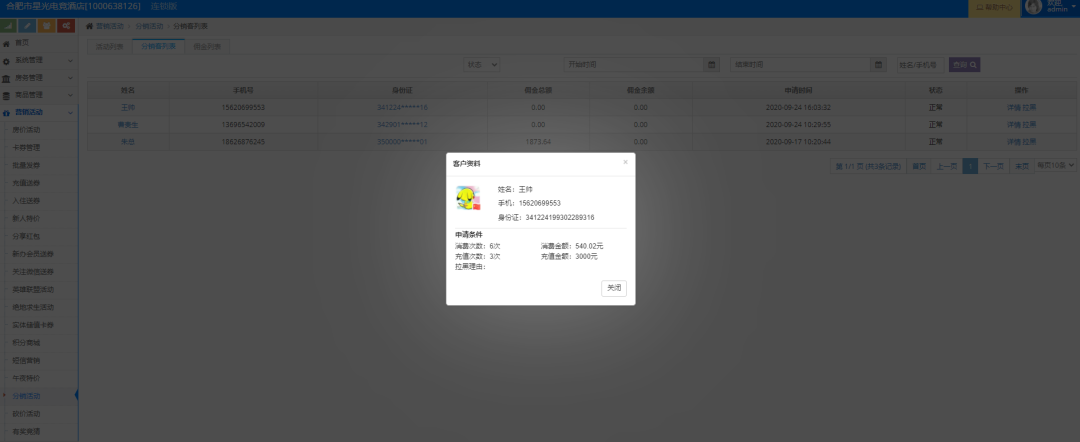Click the gear icon beside 系统管理
The width and height of the screenshot is (1080, 442).
6,61
